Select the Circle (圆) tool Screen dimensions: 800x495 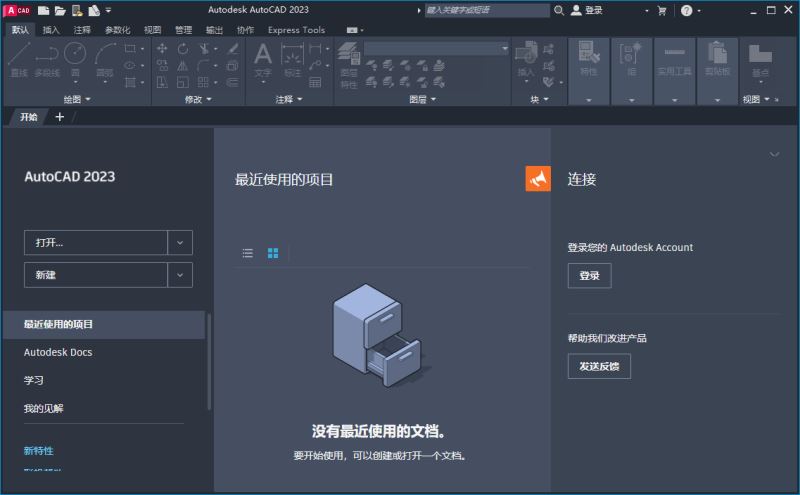(x=75, y=60)
